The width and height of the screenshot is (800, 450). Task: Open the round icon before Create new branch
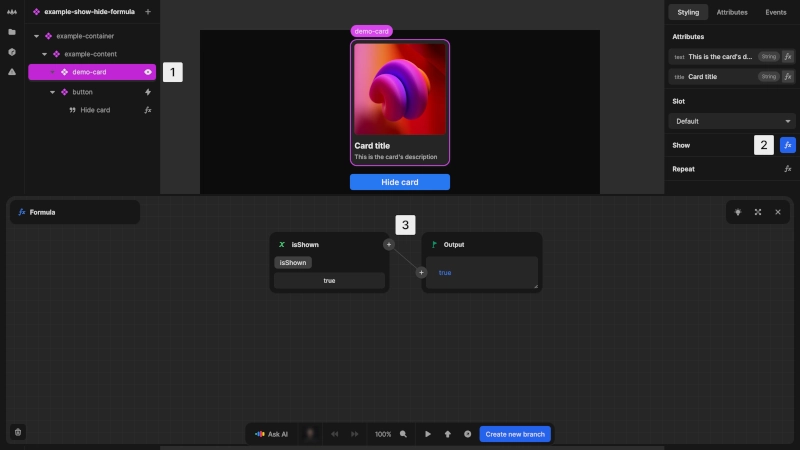coord(467,434)
